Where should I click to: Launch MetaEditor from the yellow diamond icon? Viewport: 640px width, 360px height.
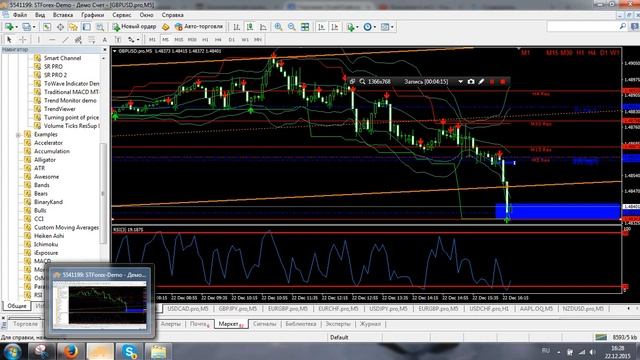click(165, 27)
